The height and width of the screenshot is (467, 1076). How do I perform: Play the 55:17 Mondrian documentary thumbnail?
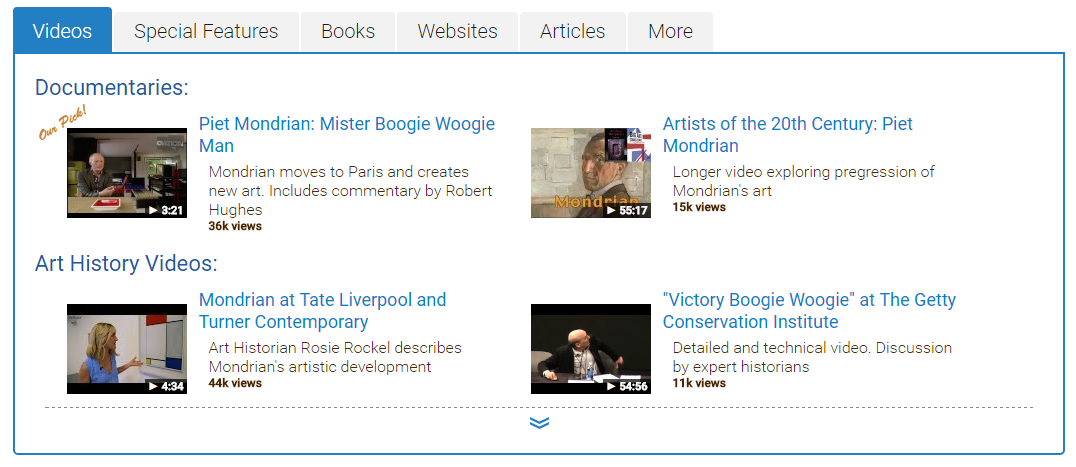[x=591, y=173]
